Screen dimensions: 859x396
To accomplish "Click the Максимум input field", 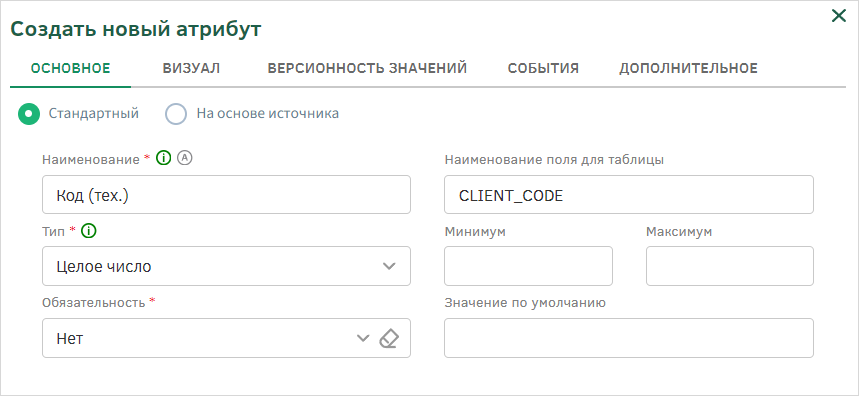I will (730, 266).
